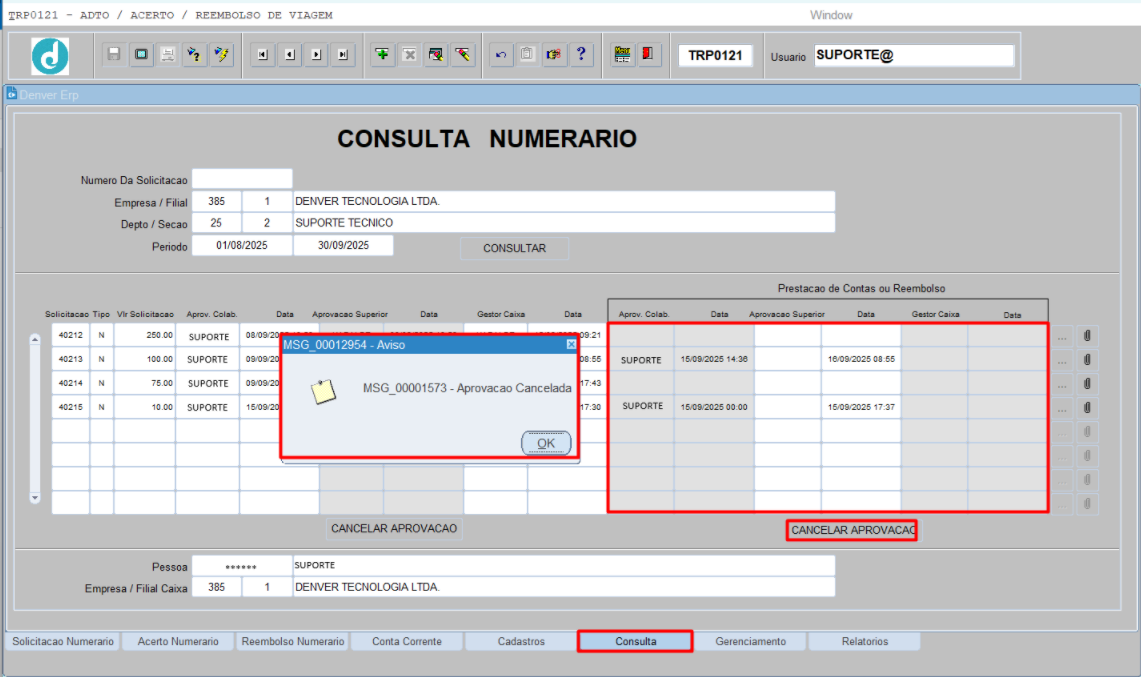Image resolution: width=1141 pixels, height=677 pixels.
Task: Go to the first record
Action: (x=262, y=55)
